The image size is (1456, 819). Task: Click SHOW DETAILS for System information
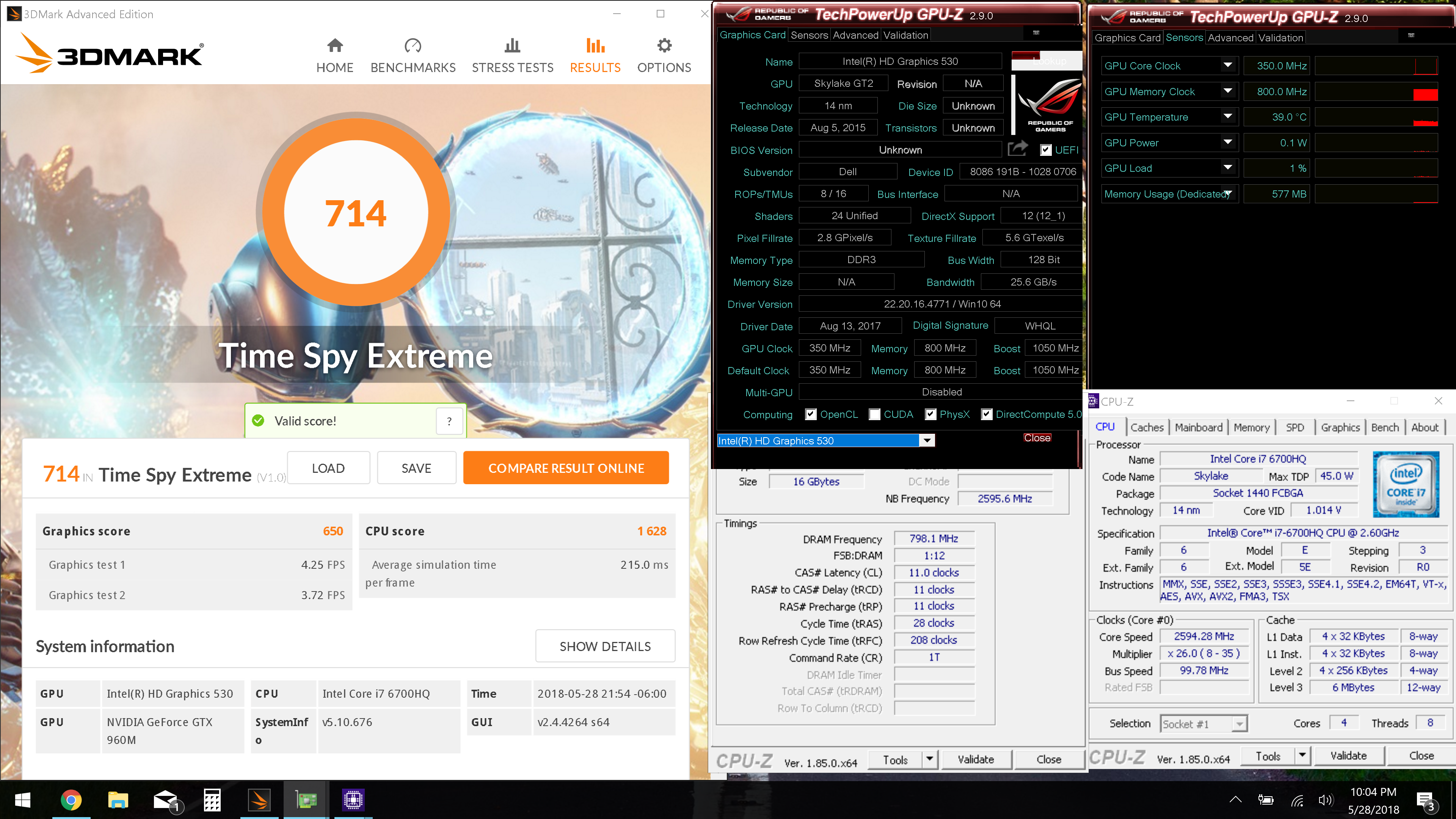(x=605, y=646)
